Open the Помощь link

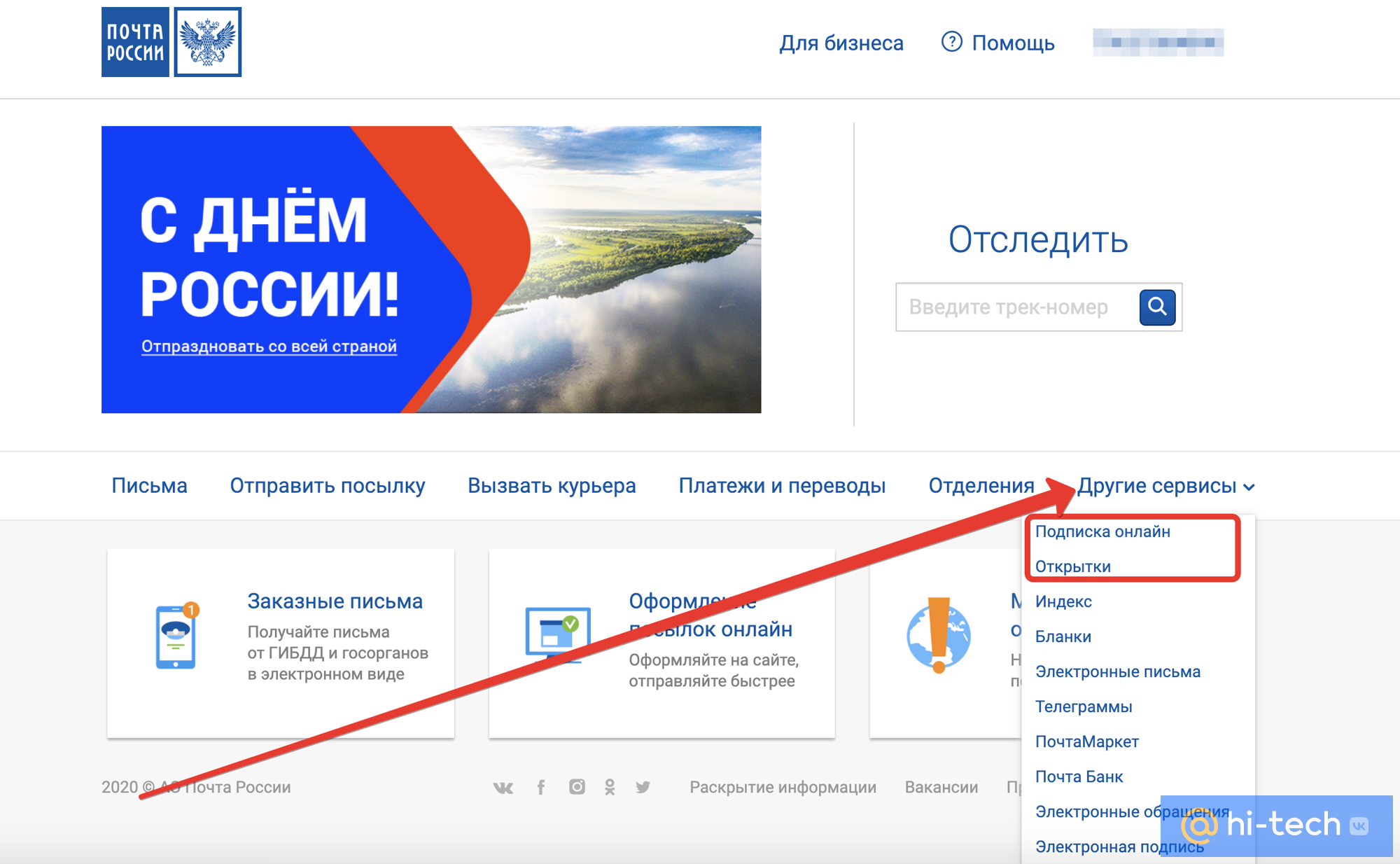pyautogui.click(x=1013, y=43)
